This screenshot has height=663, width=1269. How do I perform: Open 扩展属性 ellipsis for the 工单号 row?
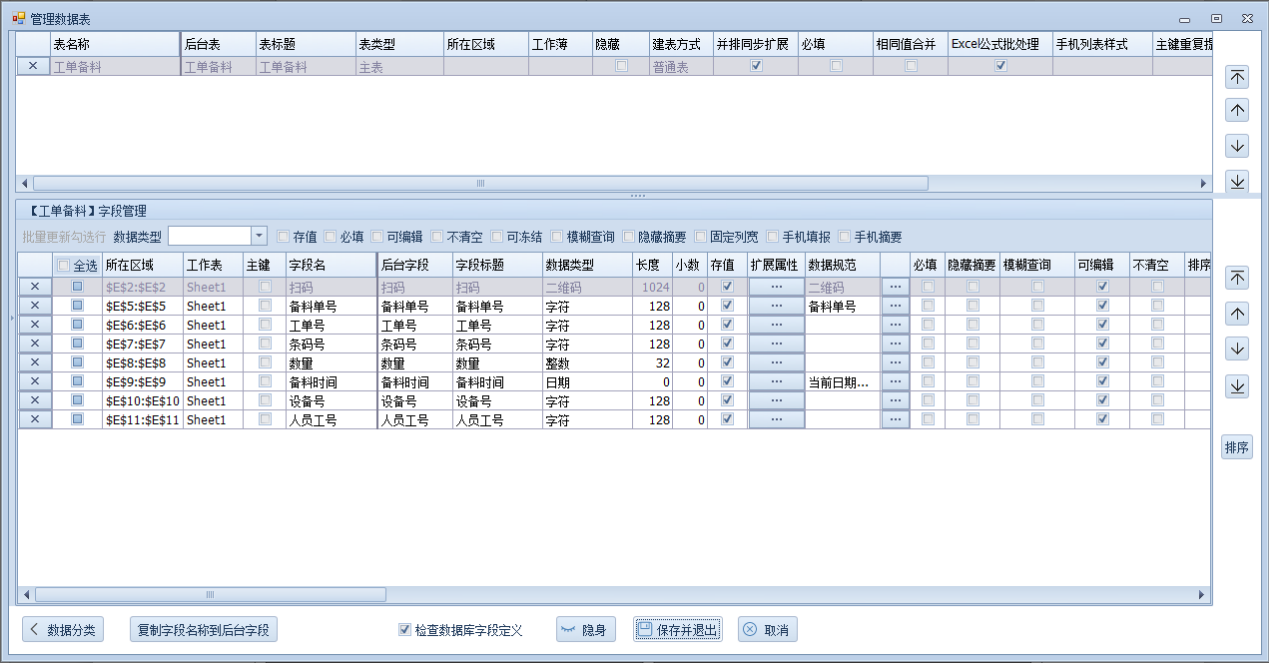pos(776,325)
